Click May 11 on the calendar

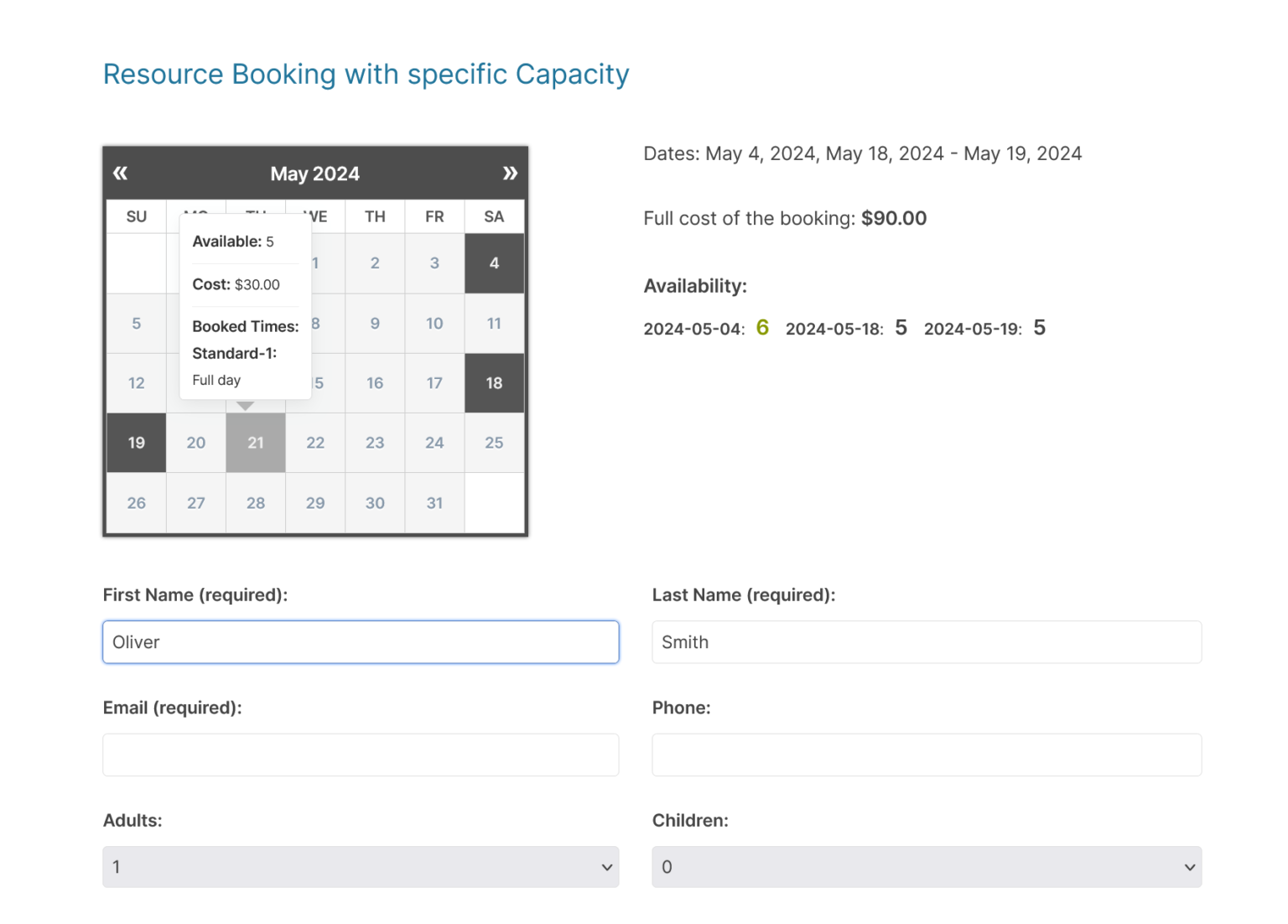pos(494,323)
